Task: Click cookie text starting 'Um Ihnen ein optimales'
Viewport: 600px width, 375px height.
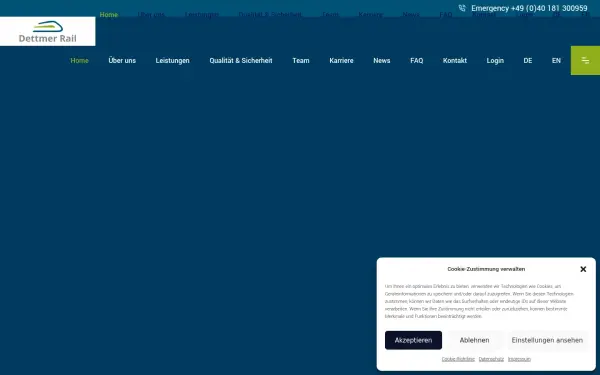Action: tap(479, 301)
